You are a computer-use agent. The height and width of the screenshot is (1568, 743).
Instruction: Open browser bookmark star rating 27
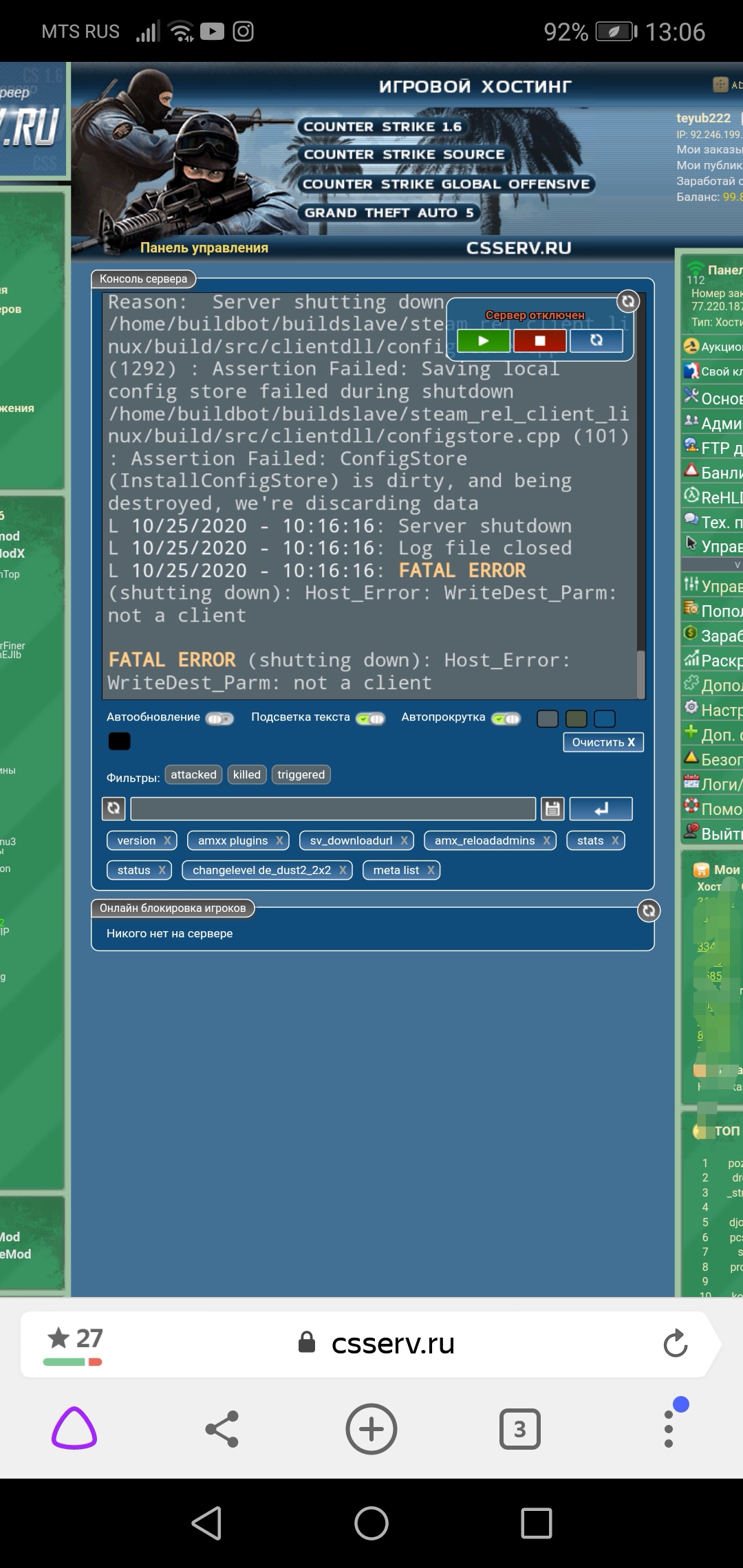click(x=74, y=1344)
